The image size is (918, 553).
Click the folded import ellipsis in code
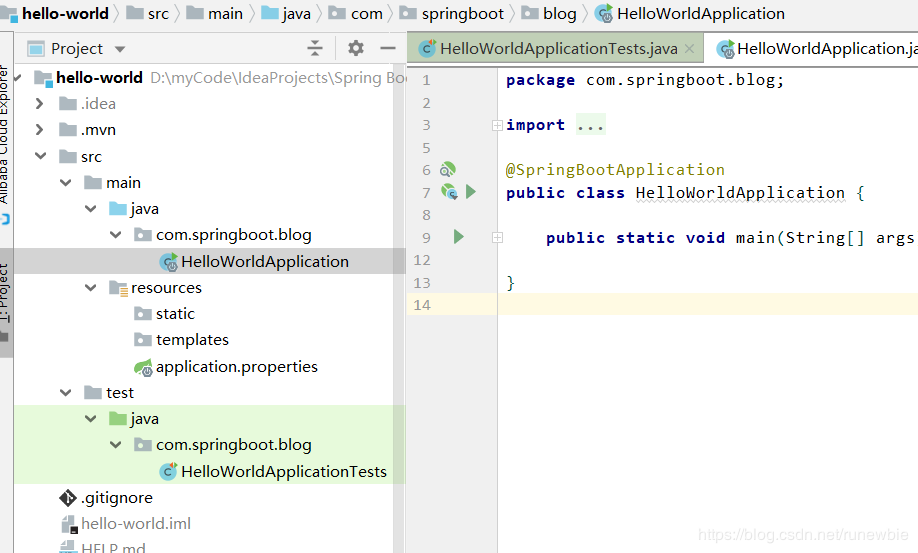pos(591,125)
